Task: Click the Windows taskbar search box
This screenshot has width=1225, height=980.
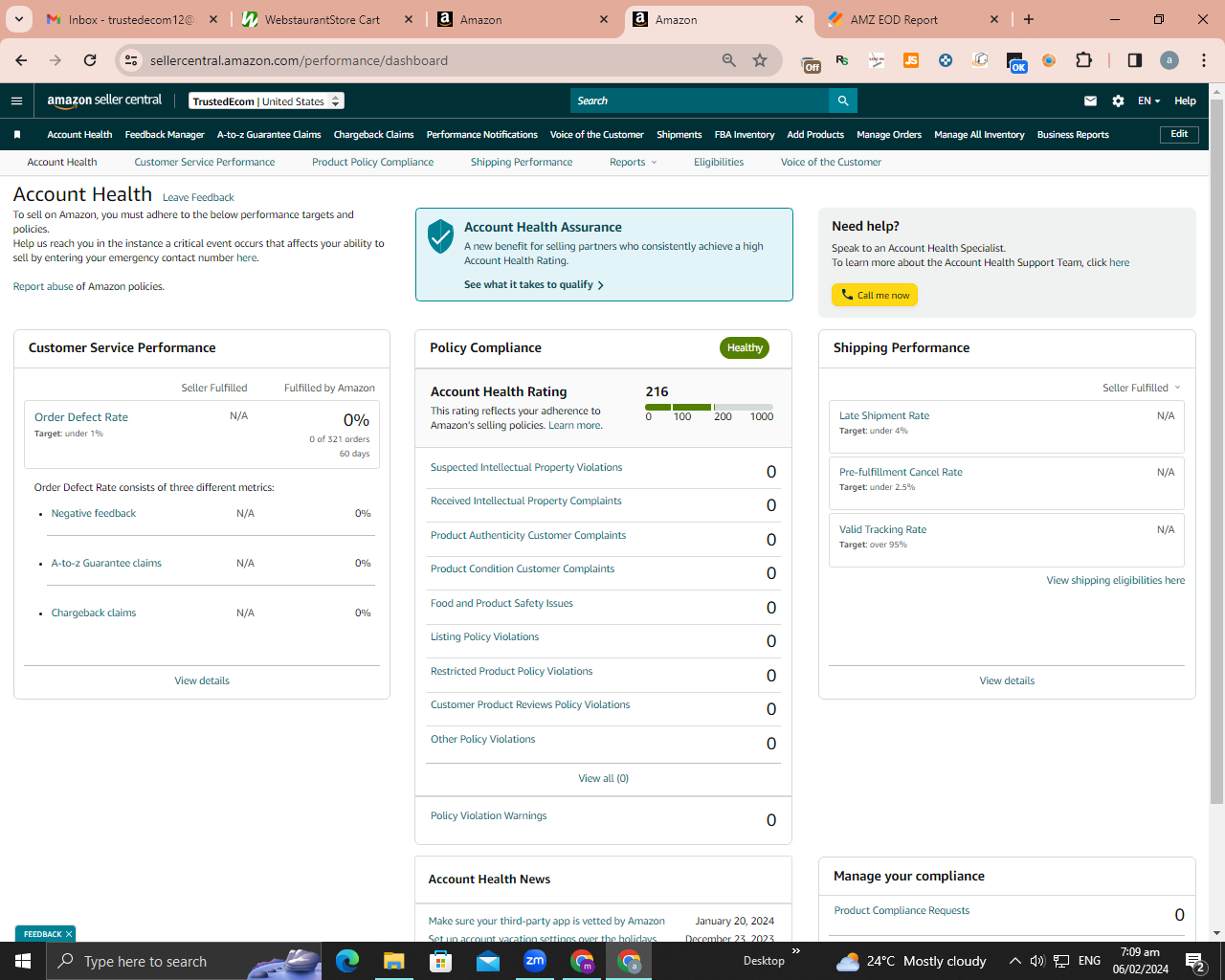Action: pyautogui.click(x=184, y=961)
